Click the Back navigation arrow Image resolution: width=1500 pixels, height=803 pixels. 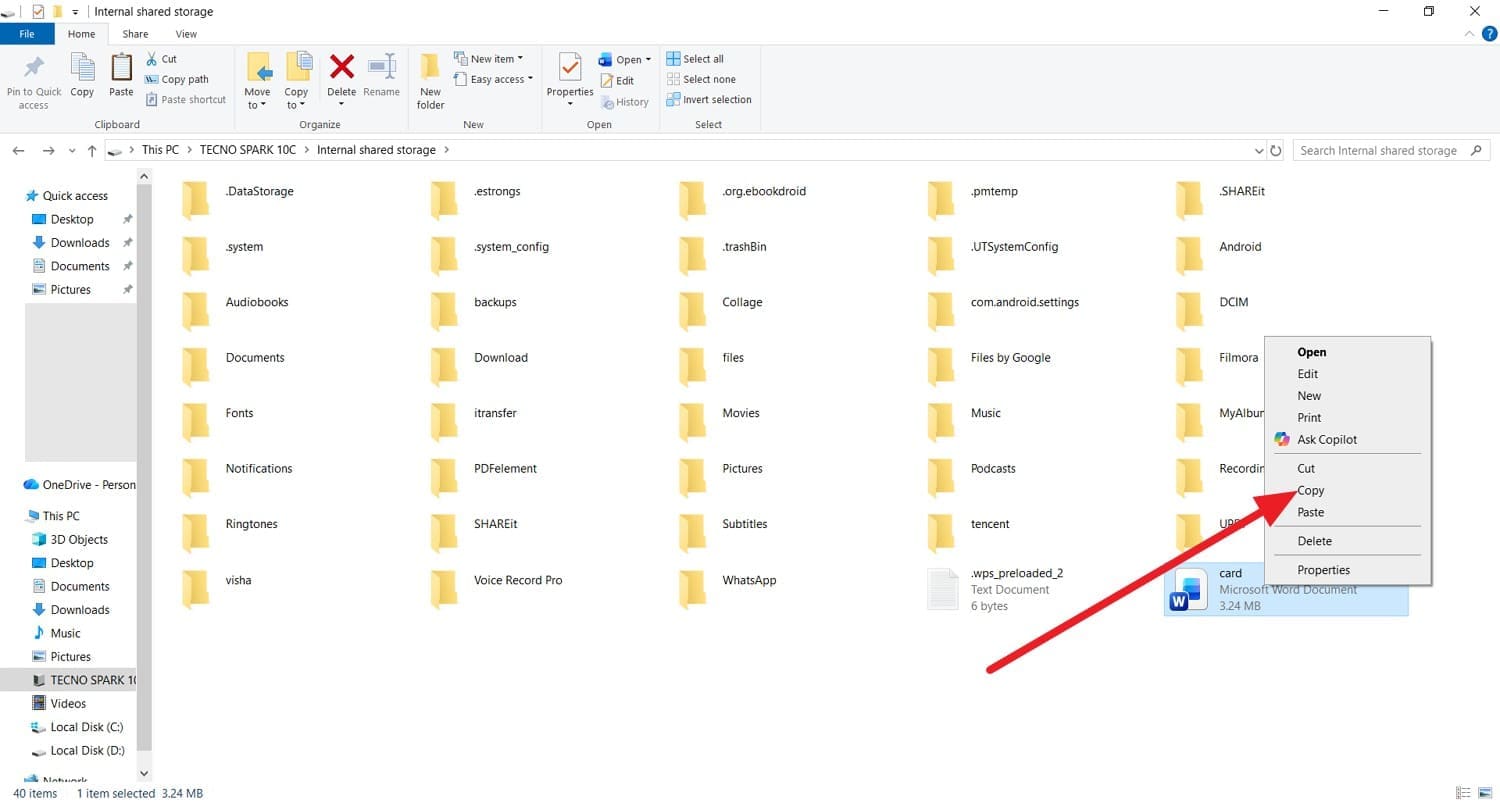click(18, 150)
